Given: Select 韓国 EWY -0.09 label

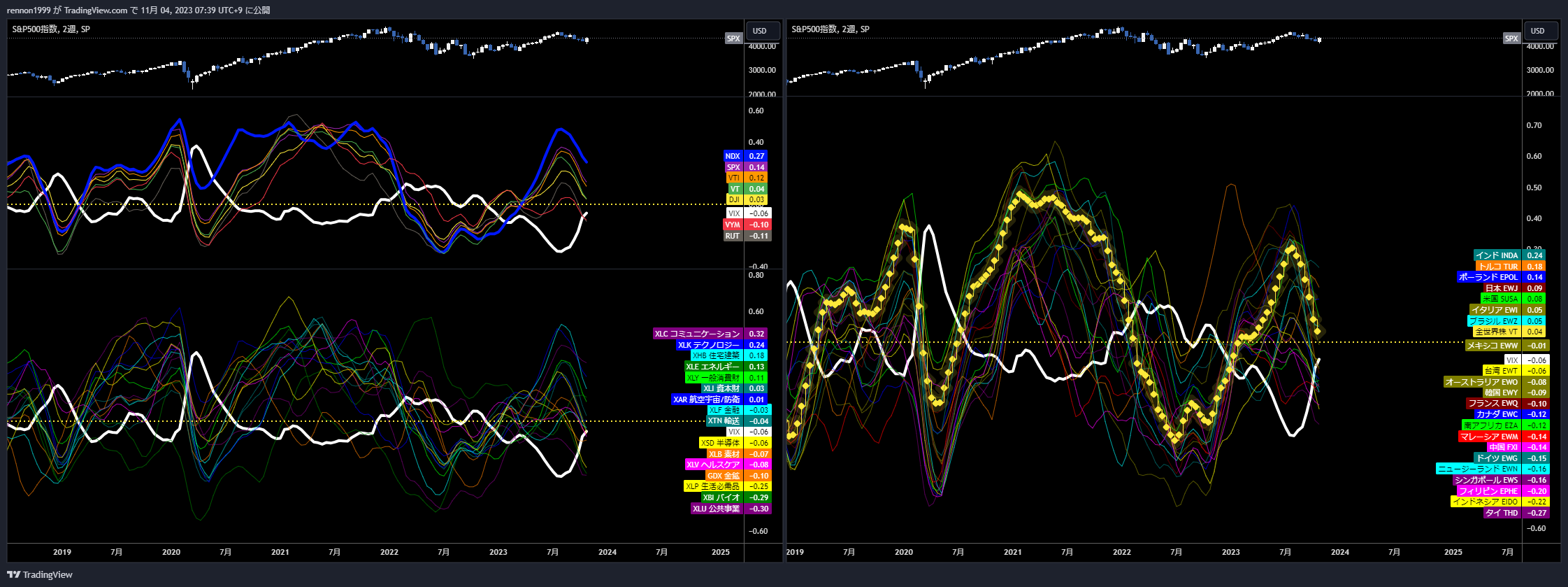Looking at the screenshot, I should coord(1516,392).
